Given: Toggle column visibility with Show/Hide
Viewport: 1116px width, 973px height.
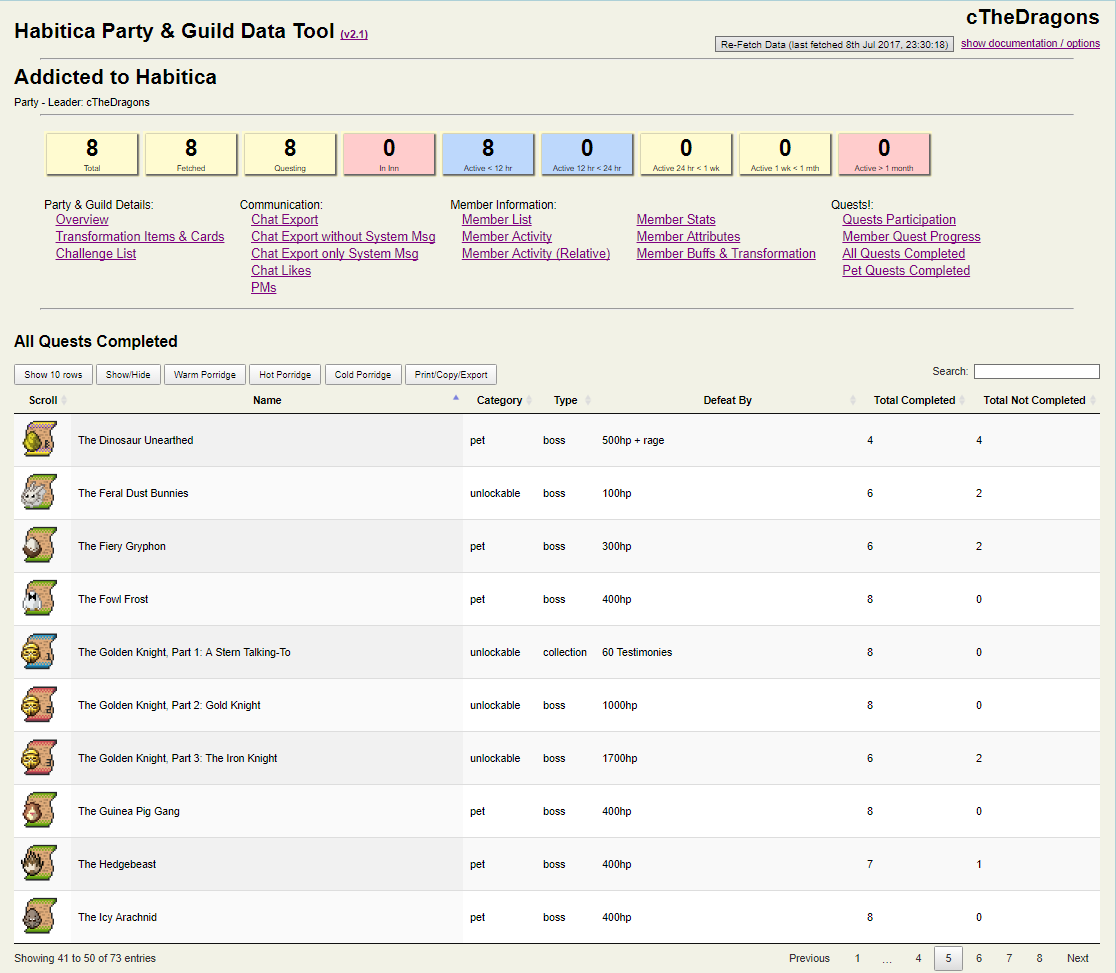Looking at the screenshot, I should (127, 374).
